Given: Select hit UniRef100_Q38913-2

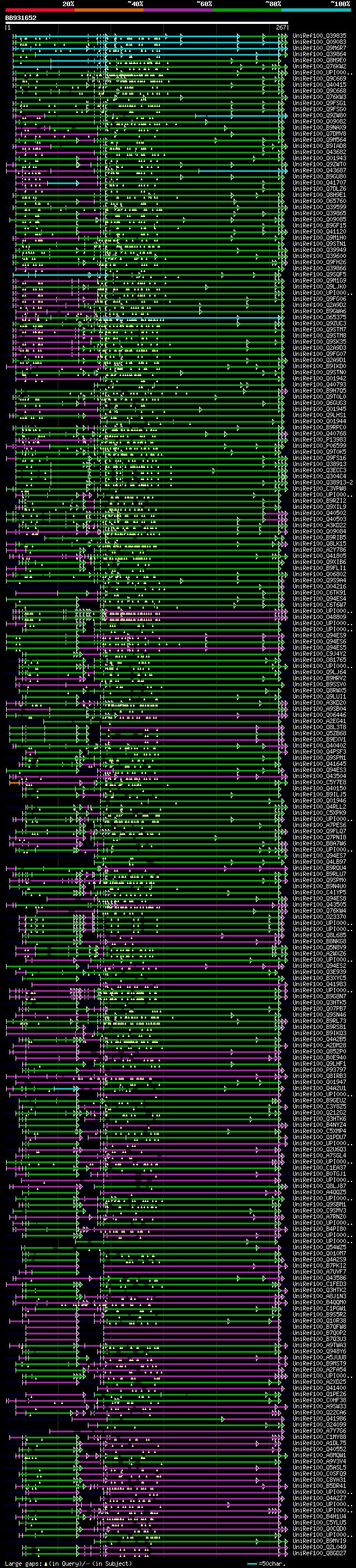Looking at the screenshot, I should click(323, 483).
